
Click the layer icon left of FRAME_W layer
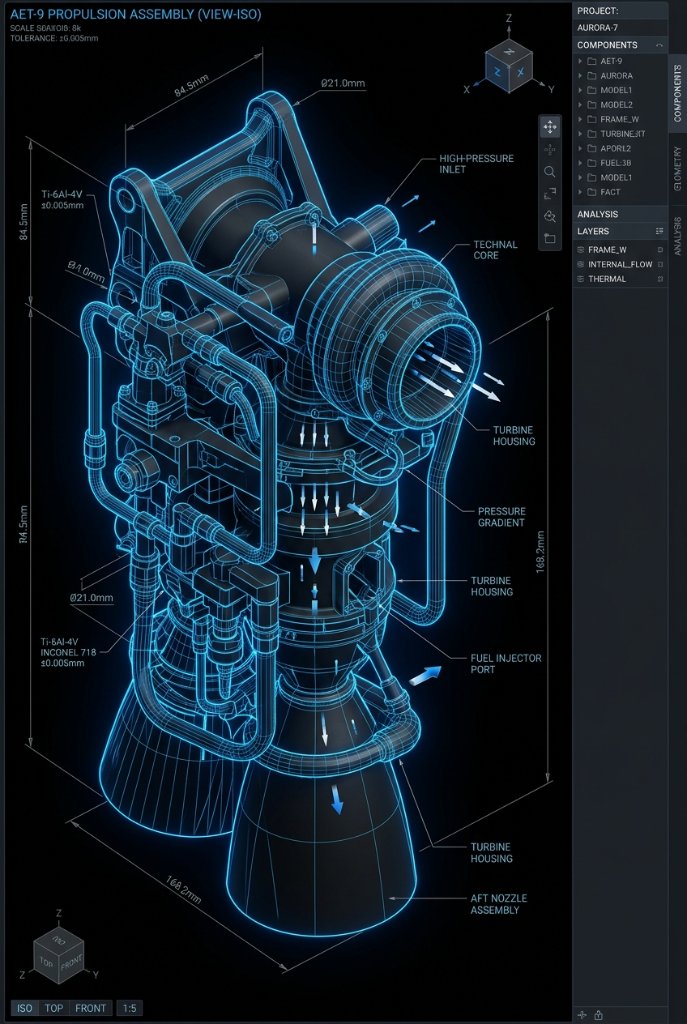581,249
